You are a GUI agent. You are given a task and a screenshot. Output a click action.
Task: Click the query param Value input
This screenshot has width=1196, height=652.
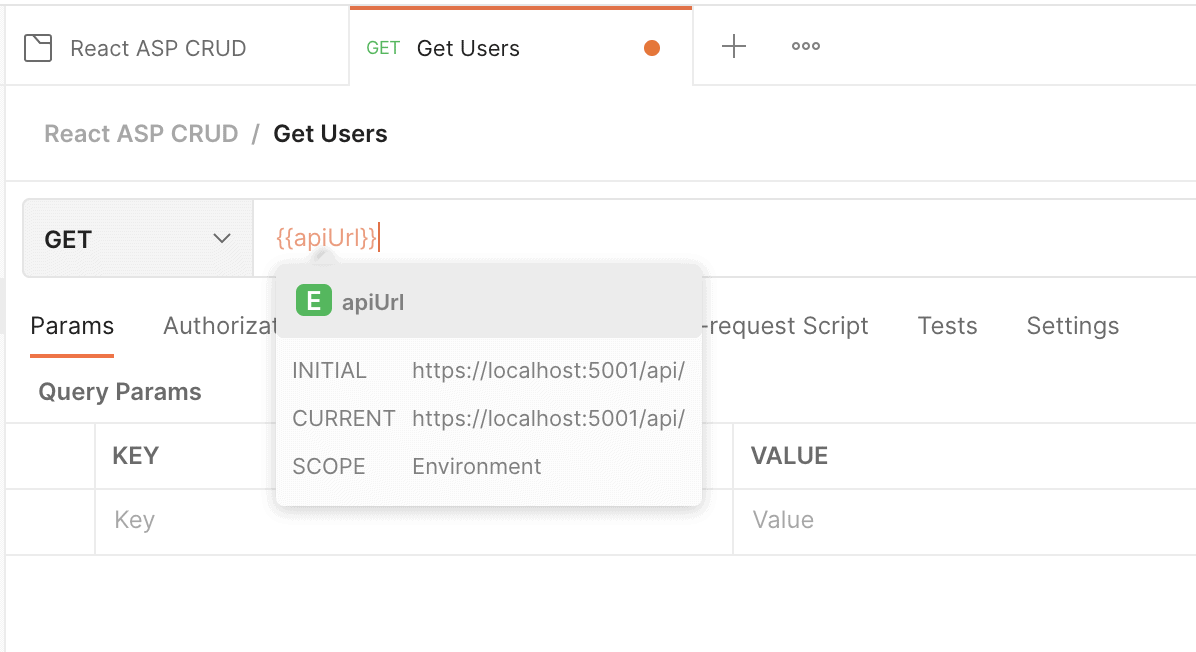[964, 520]
